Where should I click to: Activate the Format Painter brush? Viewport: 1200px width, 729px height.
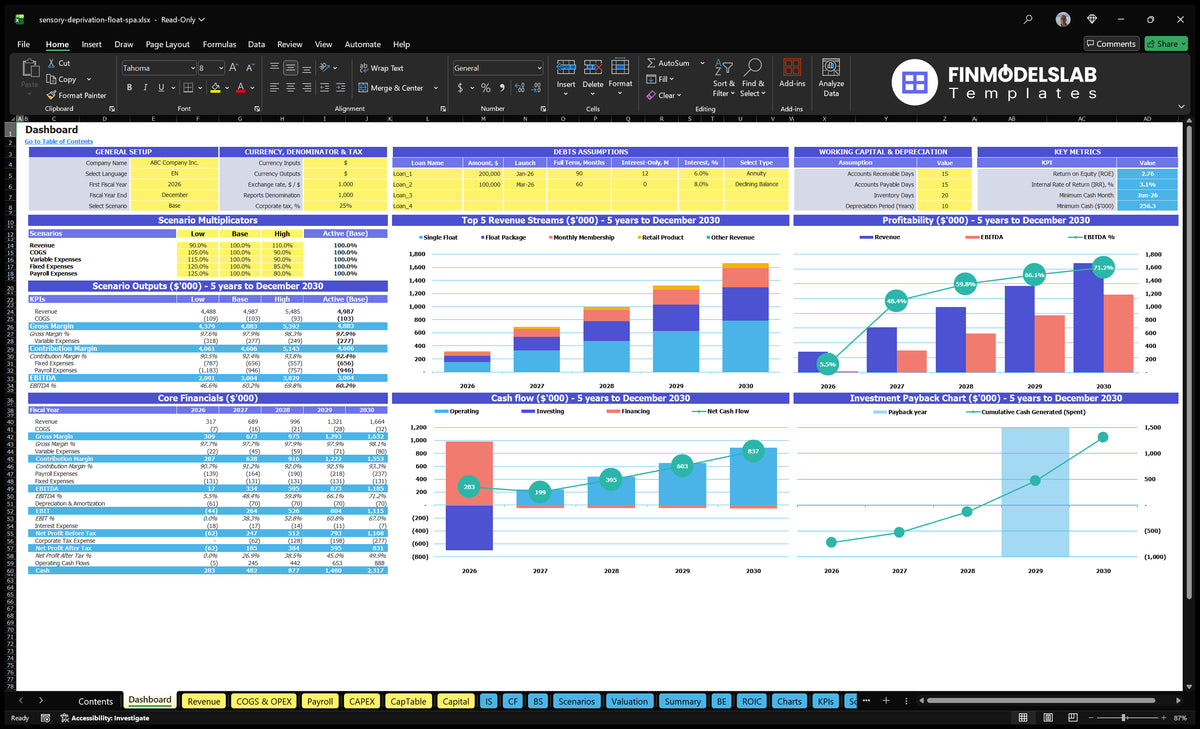51,95
